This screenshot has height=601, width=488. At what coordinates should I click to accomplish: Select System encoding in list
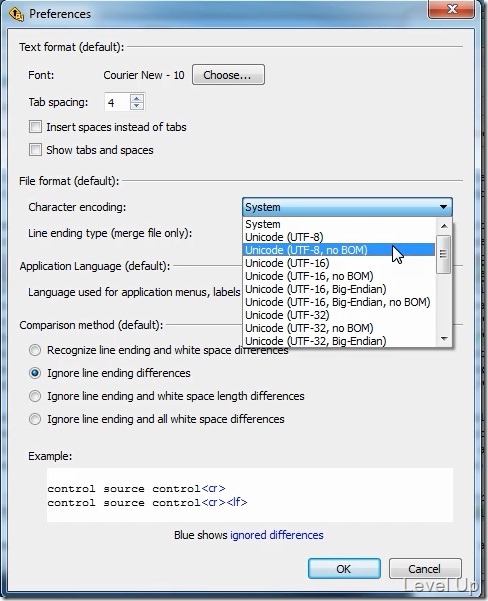click(x=339, y=224)
